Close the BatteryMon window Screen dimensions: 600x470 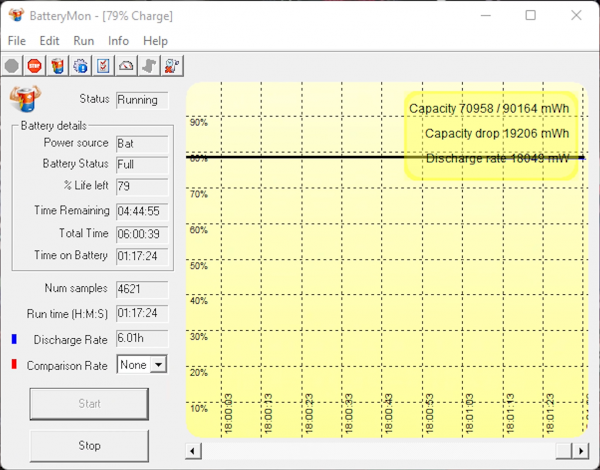[576, 15]
